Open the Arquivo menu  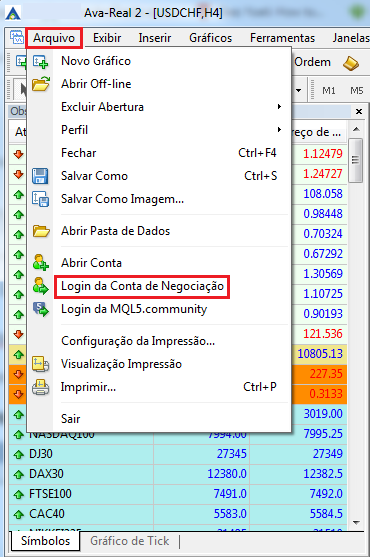pyautogui.click(x=54, y=38)
